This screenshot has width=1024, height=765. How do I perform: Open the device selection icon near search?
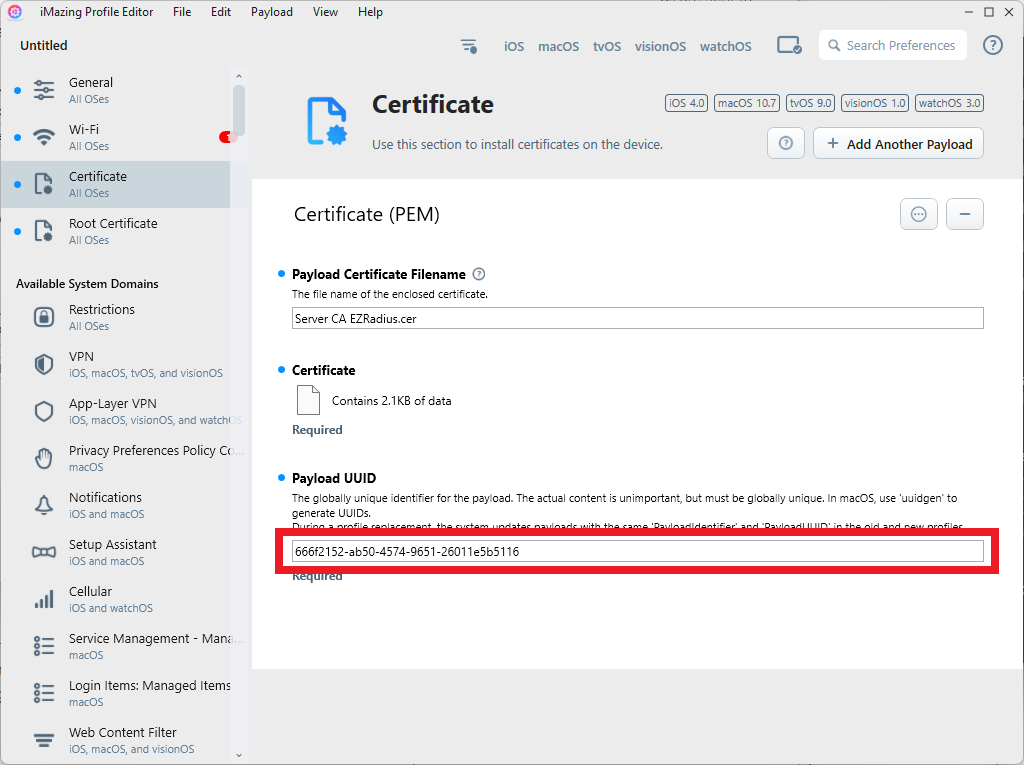(789, 46)
